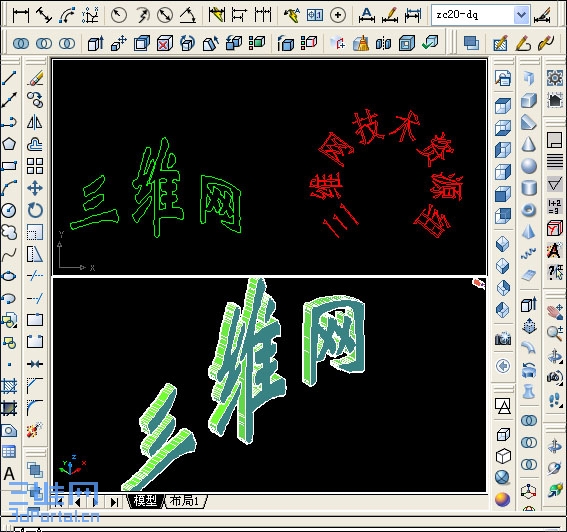Click the Dimension Text Edit icon

pyautogui.click(x=390, y=15)
